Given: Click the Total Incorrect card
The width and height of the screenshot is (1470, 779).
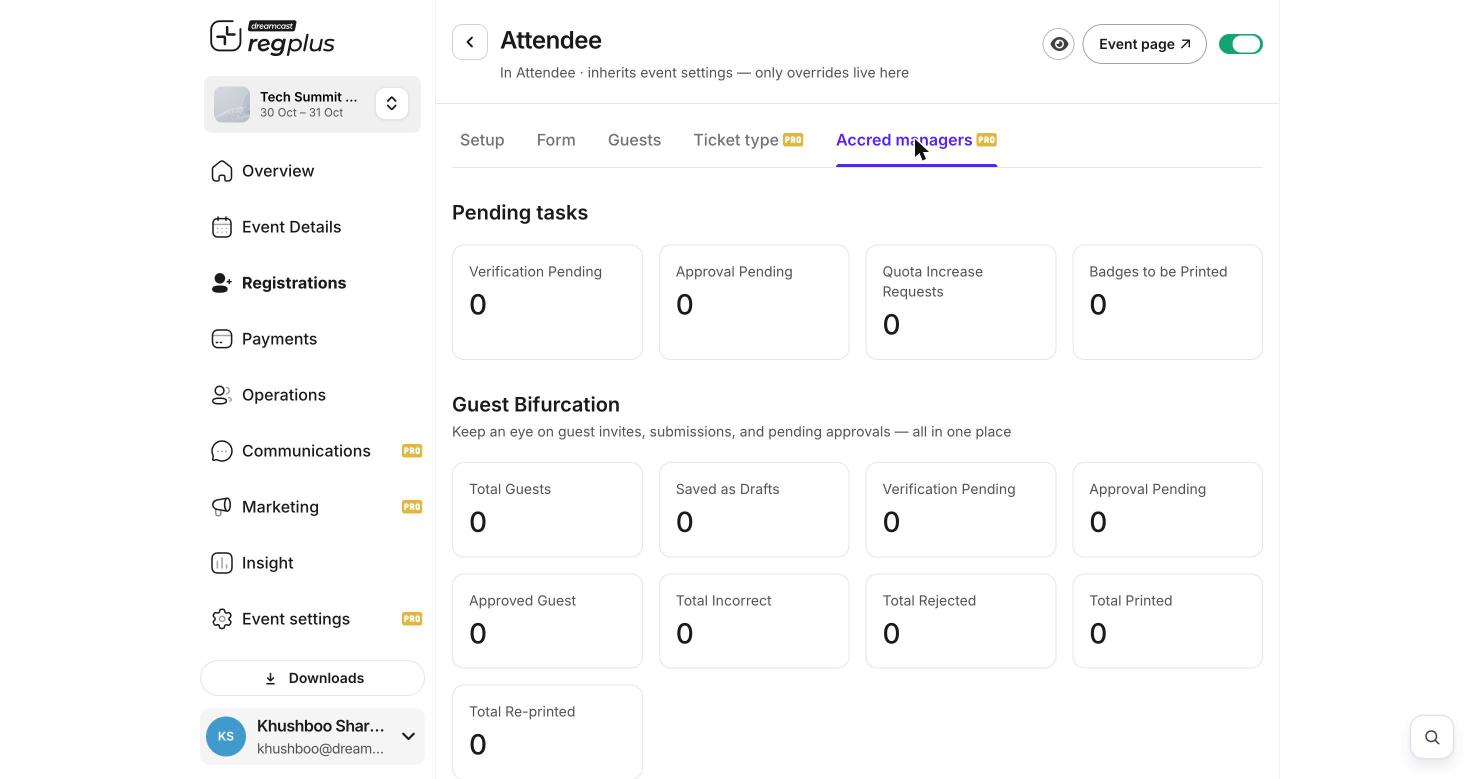Looking at the screenshot, I should [x=754, y=621].
